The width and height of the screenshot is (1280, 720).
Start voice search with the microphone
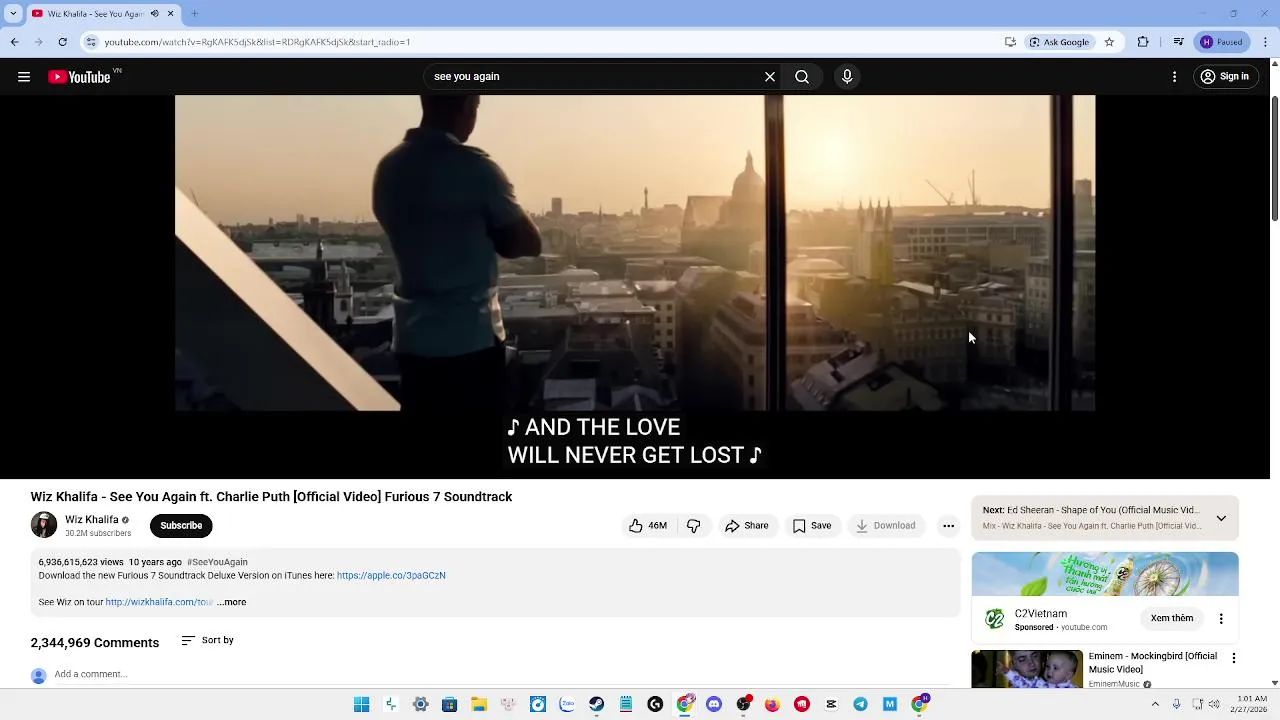(x=847, y=77)
